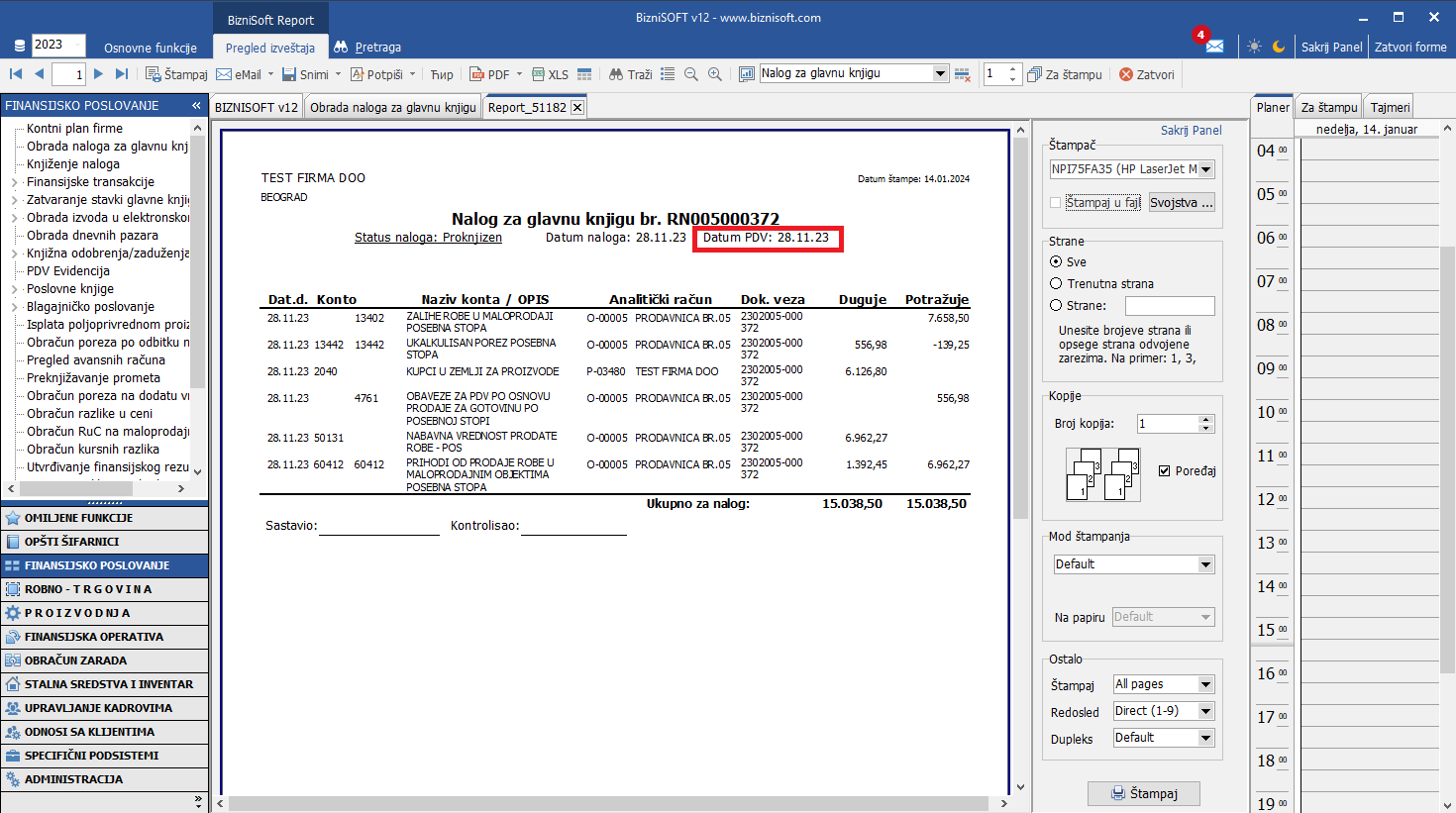
Task: Switch to Obrada naloga za glavnu knjigu tab
Action: 392,108
